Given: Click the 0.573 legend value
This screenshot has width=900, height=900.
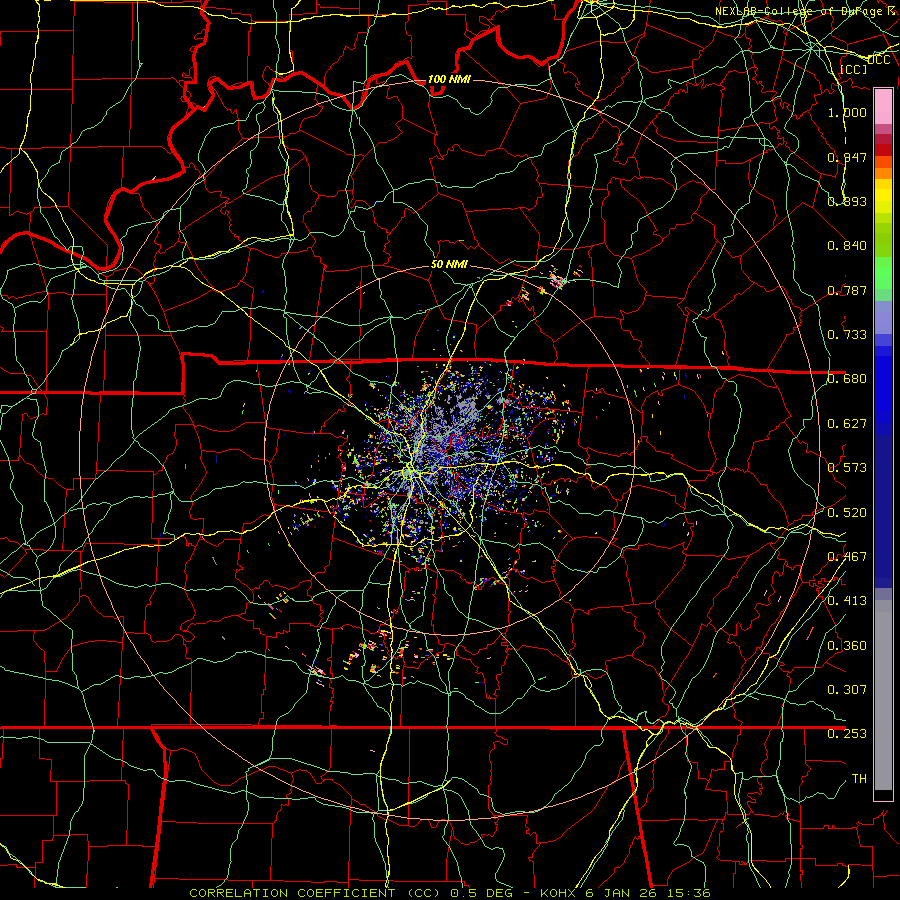Looking at the screenshot, I should (847, 468).
